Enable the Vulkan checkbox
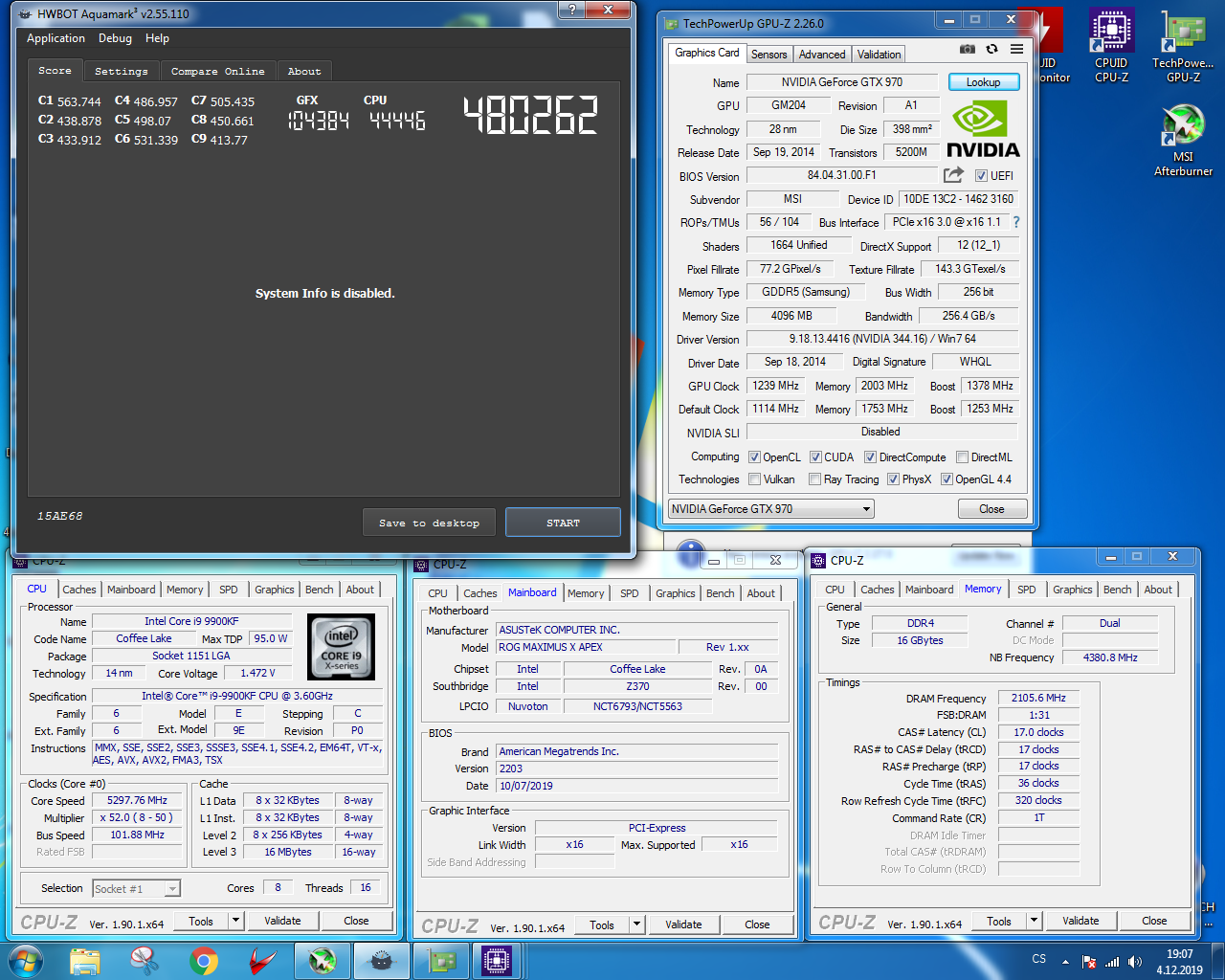 tap(754, 479)
